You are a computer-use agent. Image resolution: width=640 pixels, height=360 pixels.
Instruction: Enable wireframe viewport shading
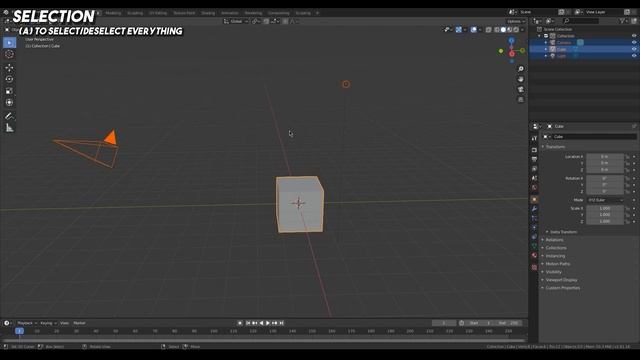497,30
